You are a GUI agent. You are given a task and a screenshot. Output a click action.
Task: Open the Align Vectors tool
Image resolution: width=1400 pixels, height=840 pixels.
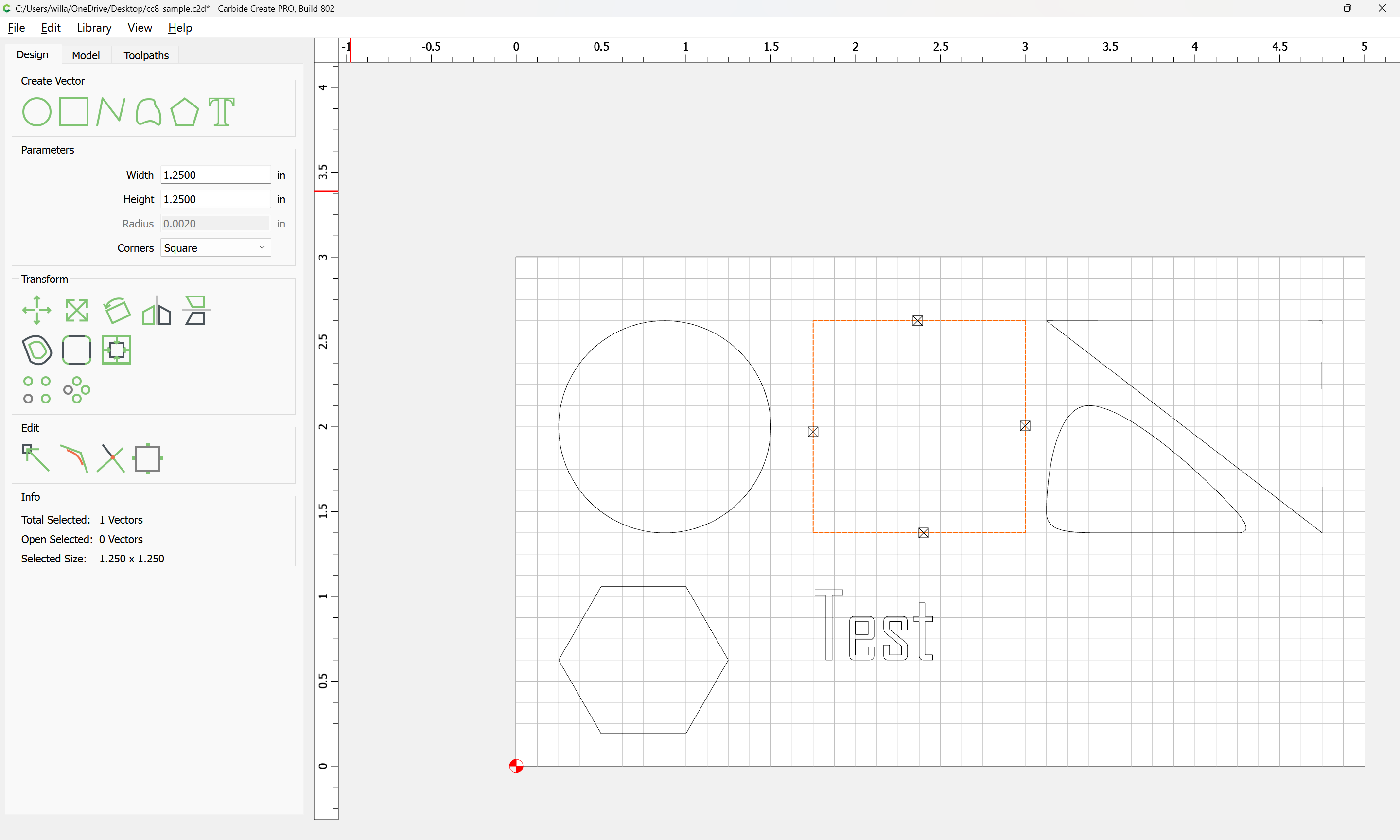click(x=196, y=310)
